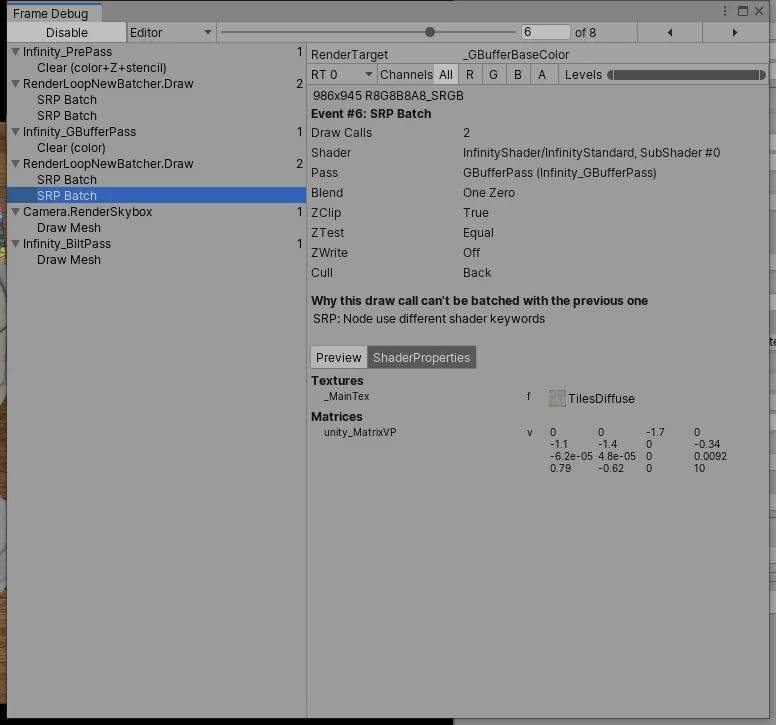This screenshot has height=725, width=776.
Task: Select the Camera.RenderSkybox row
Action: tap(156, 212)
